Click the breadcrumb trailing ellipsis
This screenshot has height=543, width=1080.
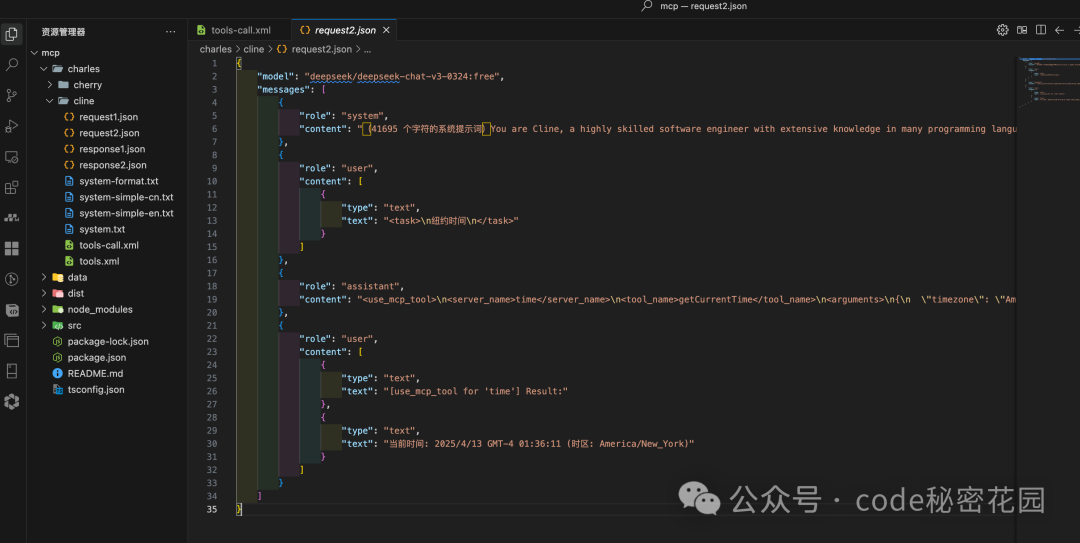(368, 49)
